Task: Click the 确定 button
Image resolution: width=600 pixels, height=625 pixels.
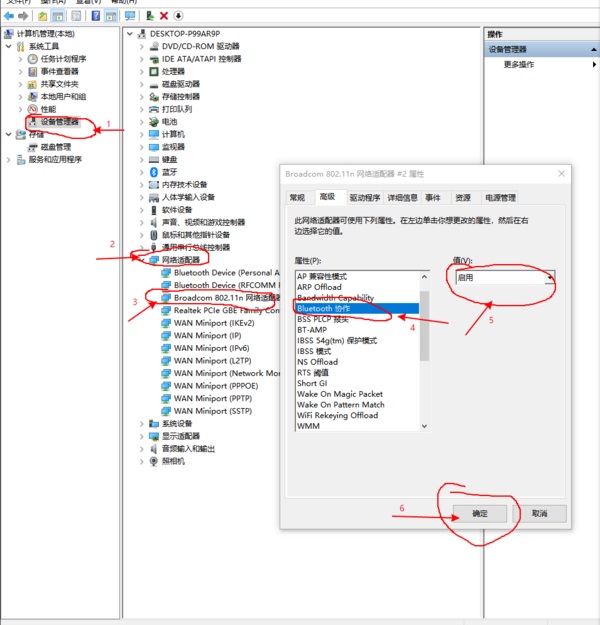Action: [480, 513]
